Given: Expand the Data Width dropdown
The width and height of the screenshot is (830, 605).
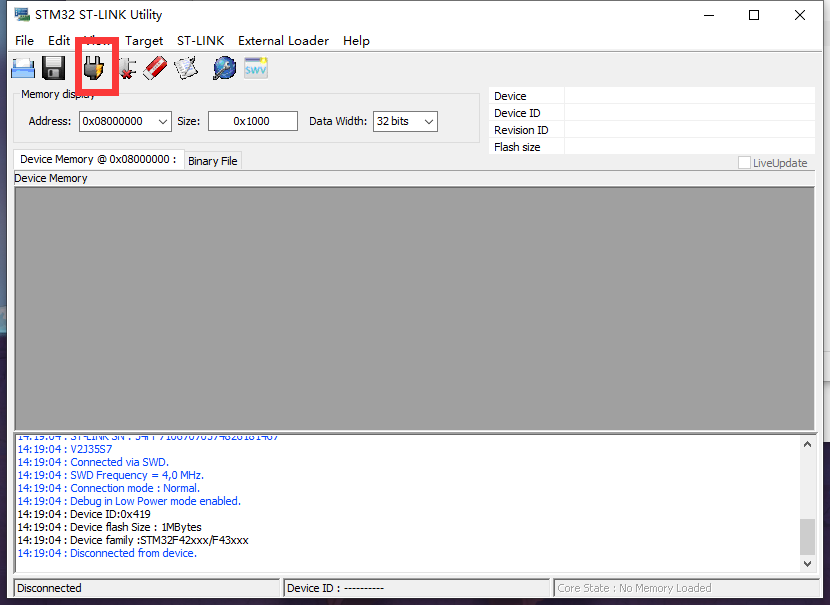Looking at the screenshot, I should [429, 121].
